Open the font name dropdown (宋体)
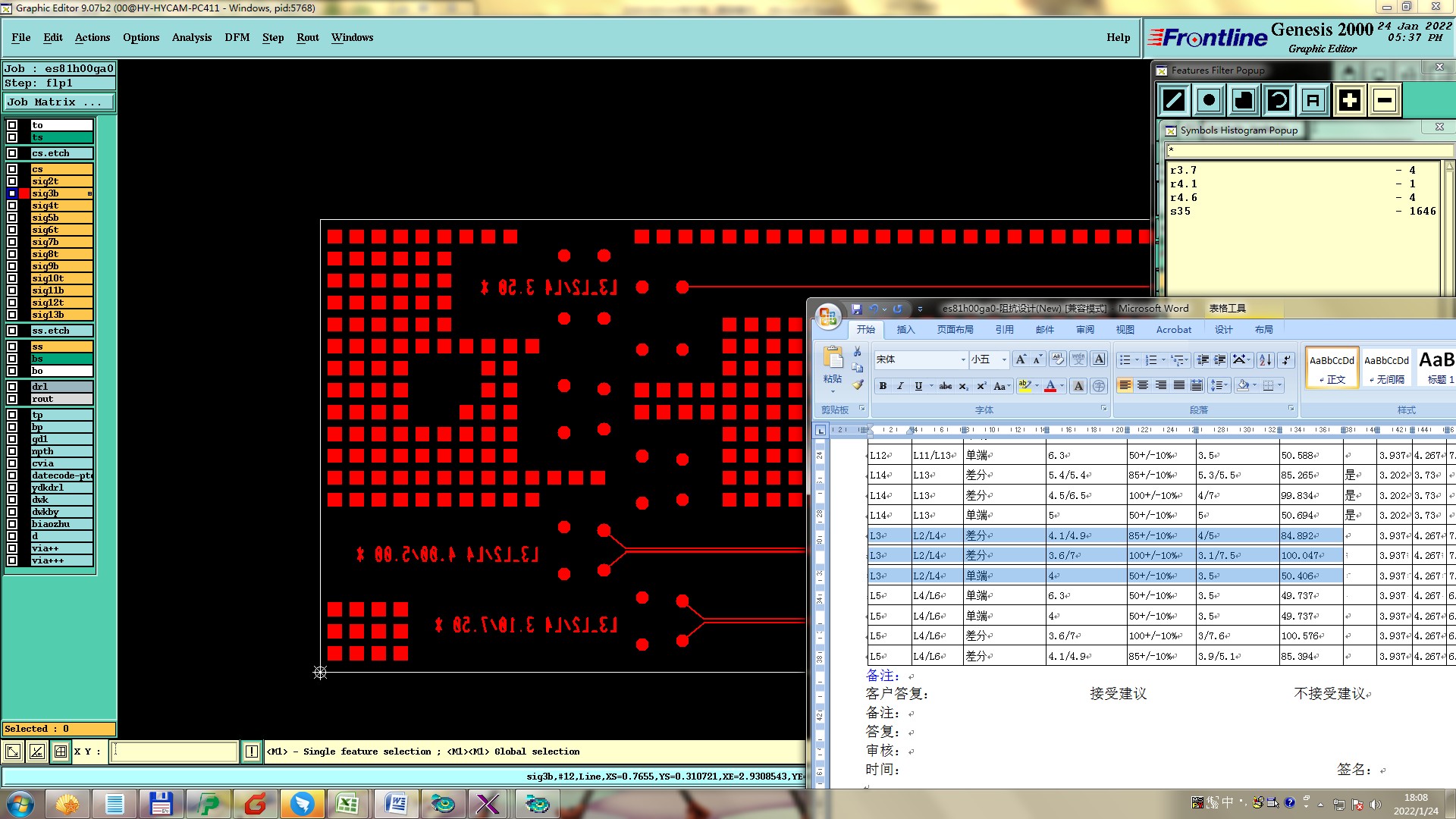Image resolution: width=1456 pixels, height=819 pixels. [x=963, y=359]
